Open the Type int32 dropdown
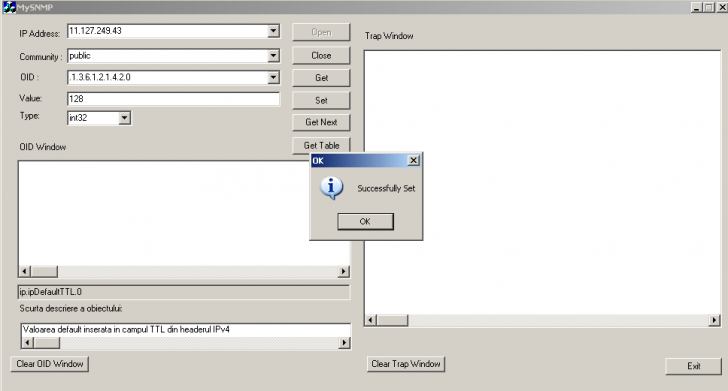Image resolution: width=728 pixels, height=391 pixels. 124,118
